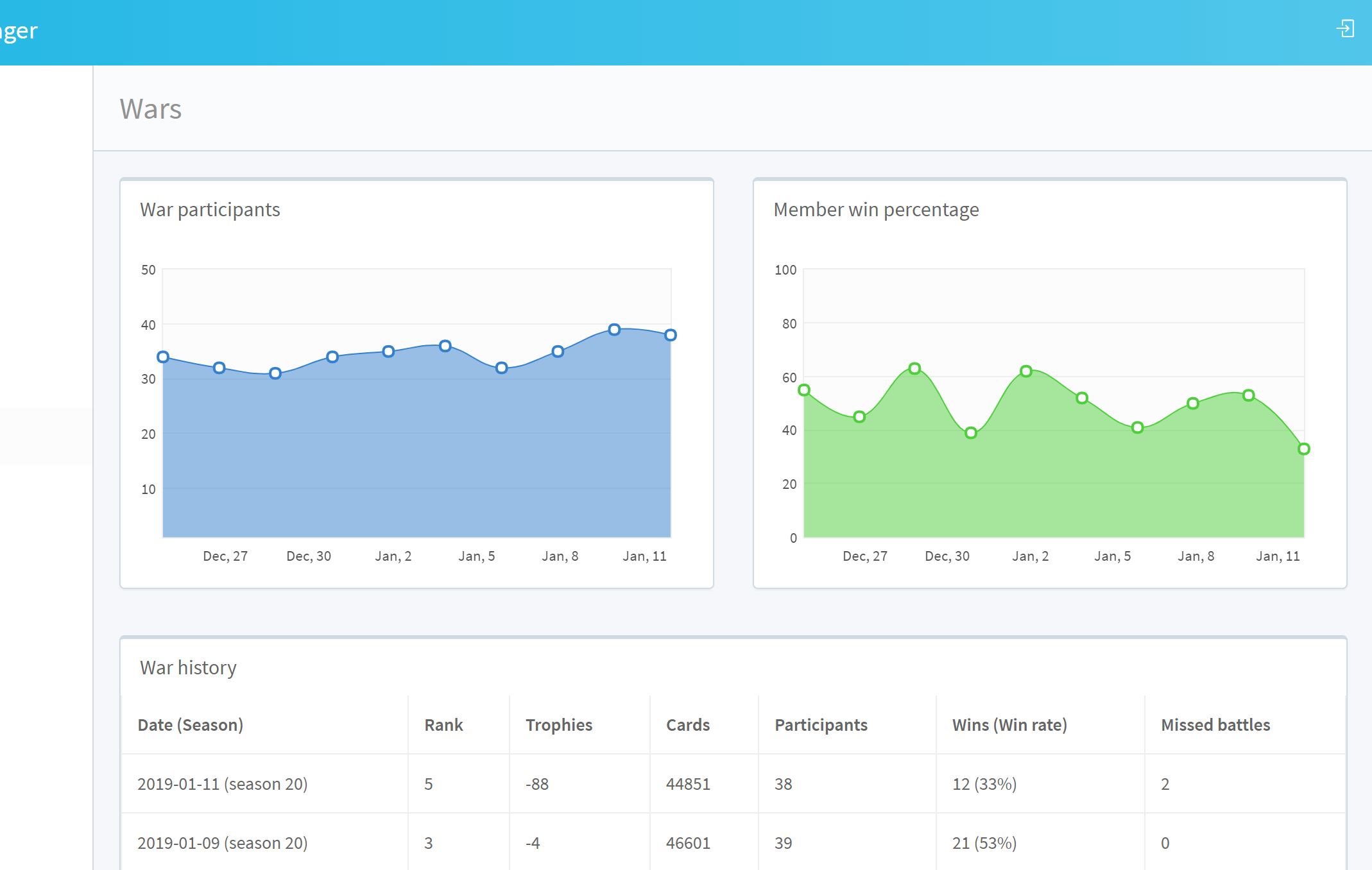The width and height of the screenshot is (1372, 870).
Task: Click the Member win percentage chart title
Action: pyautogui.click(x=876, y=210)
